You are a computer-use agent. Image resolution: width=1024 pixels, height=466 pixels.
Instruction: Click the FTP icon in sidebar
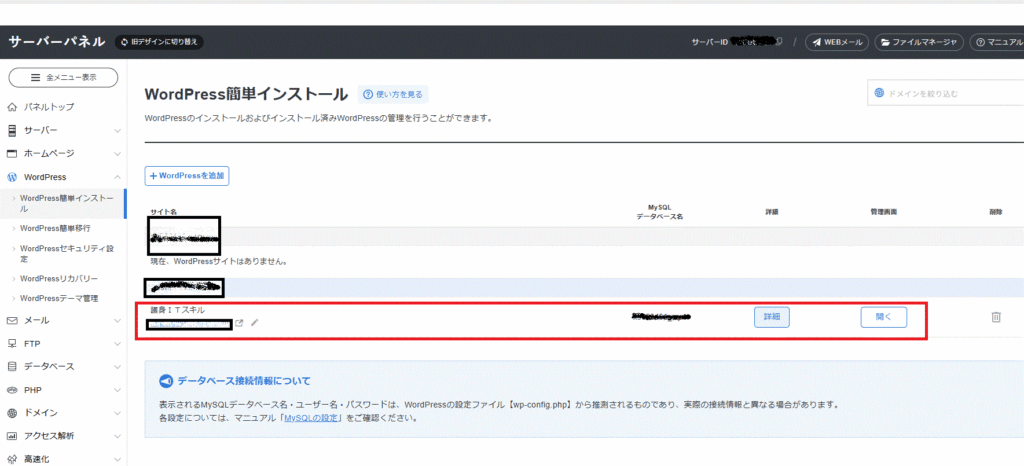pos(12,344)
